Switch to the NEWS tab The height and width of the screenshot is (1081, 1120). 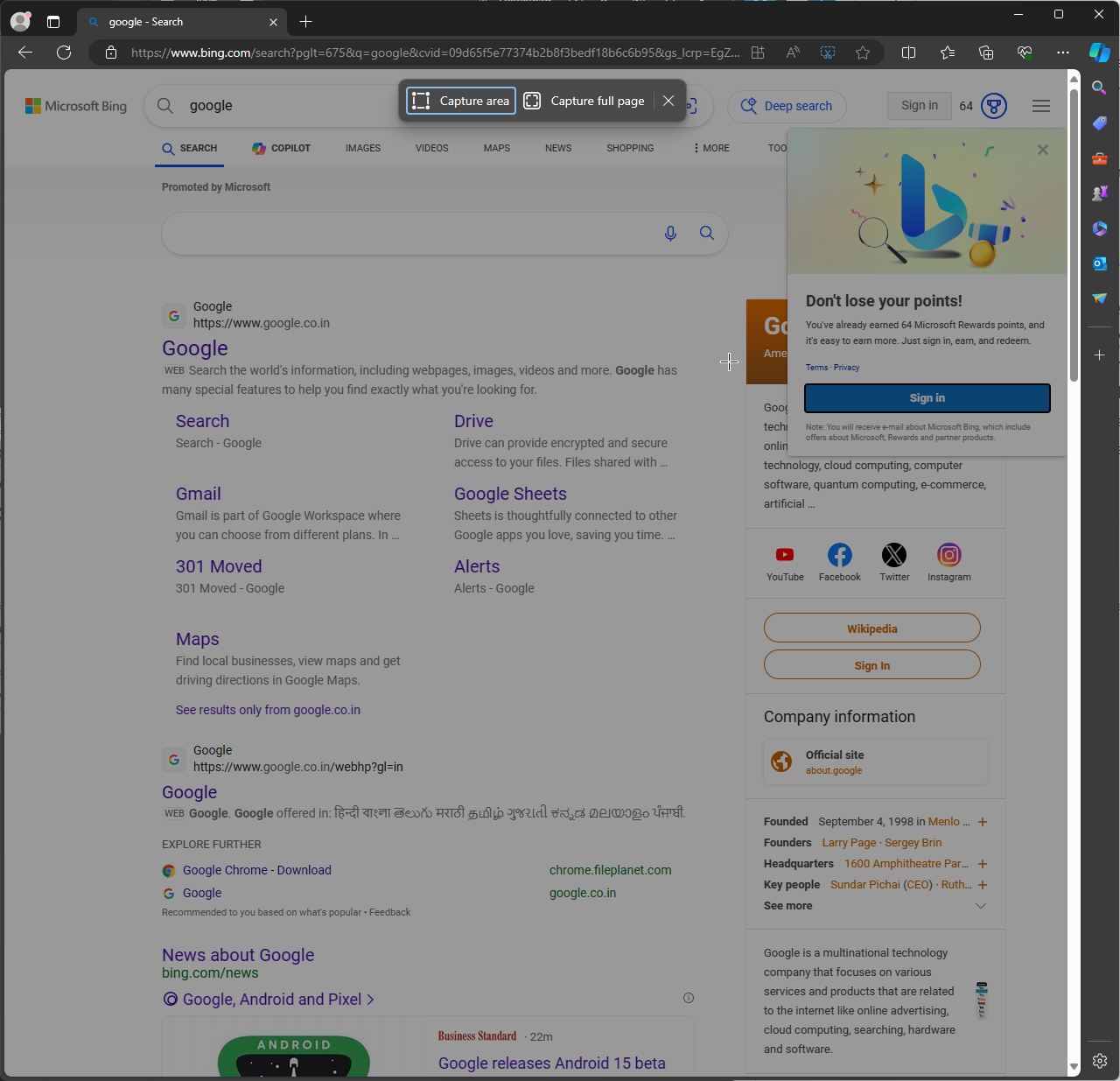coord(558,148)
